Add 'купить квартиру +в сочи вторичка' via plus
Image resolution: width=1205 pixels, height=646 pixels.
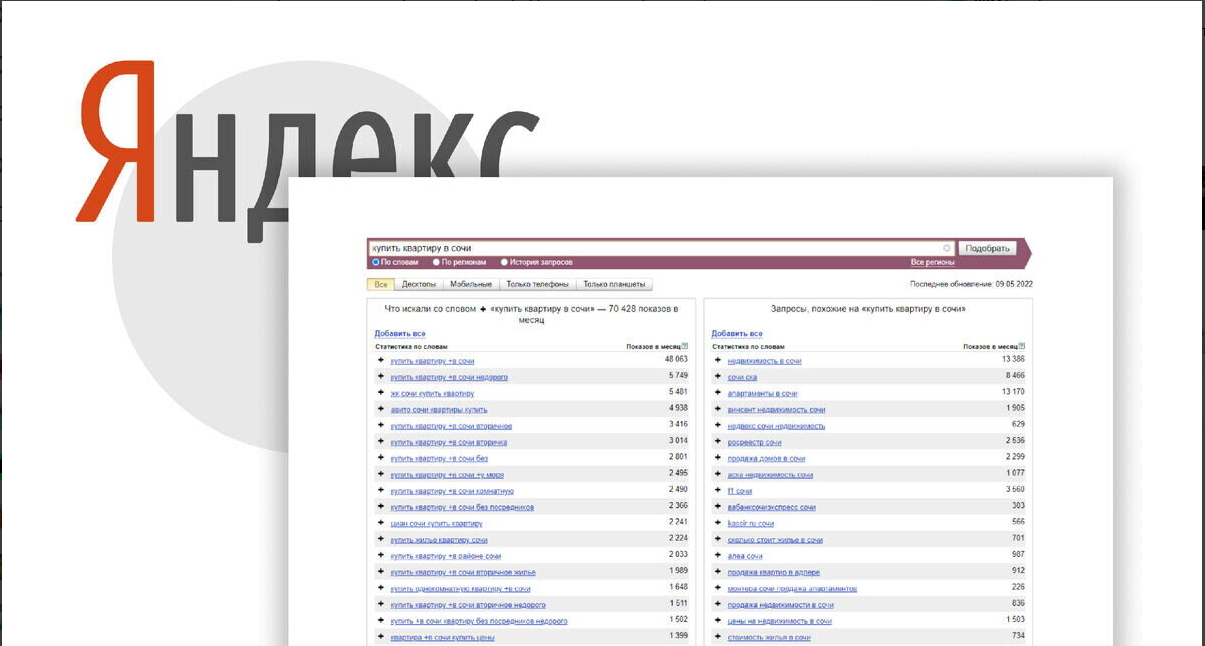(381, 441)
